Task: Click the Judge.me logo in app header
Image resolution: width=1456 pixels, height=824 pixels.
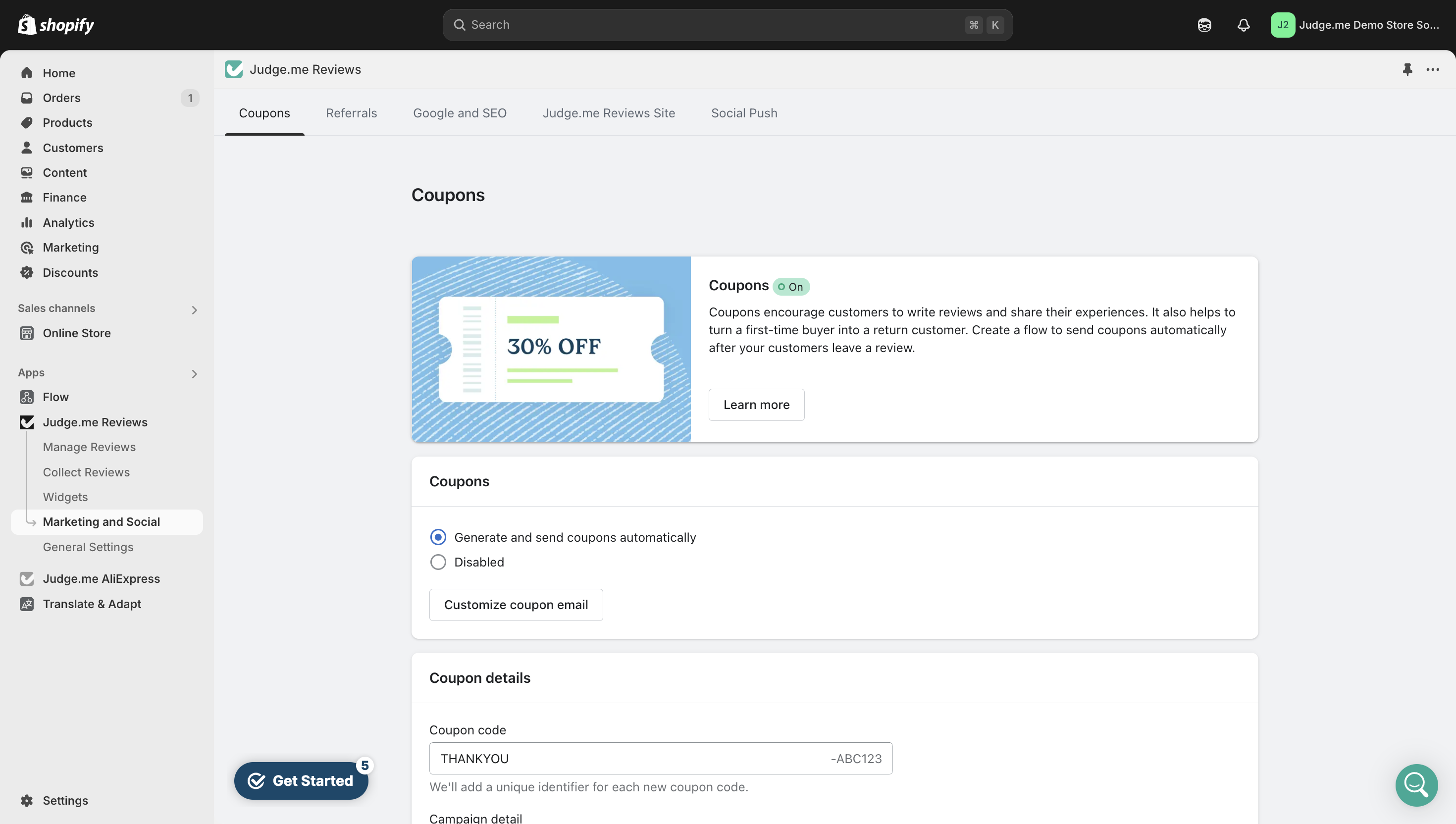Action: click(x=234, y=69)
